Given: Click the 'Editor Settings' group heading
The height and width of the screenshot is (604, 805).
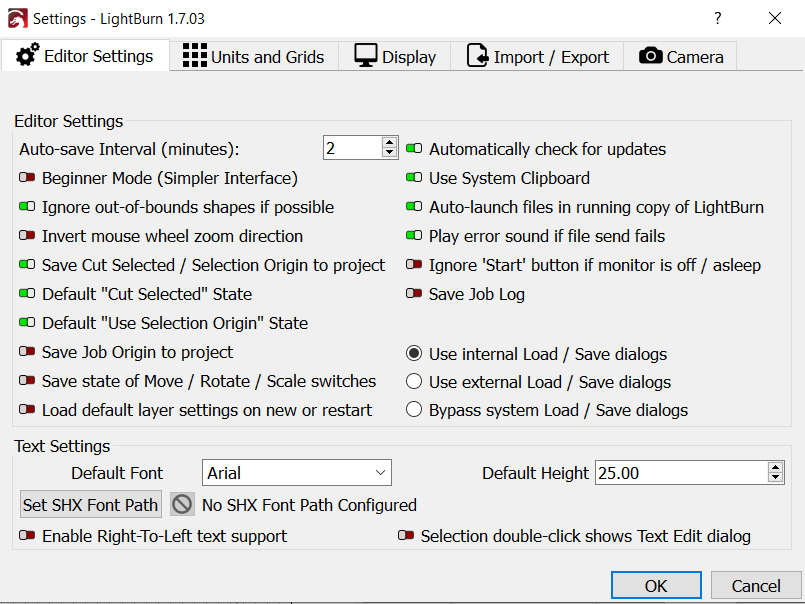Looking at the screenshot, I should (69, 121).
